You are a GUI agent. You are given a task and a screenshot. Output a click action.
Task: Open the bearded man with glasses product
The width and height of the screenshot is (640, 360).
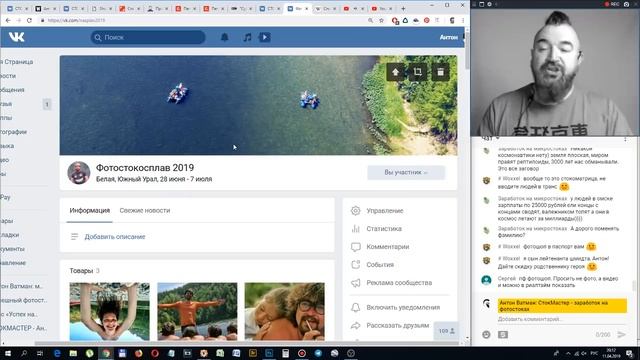[284, 311]
